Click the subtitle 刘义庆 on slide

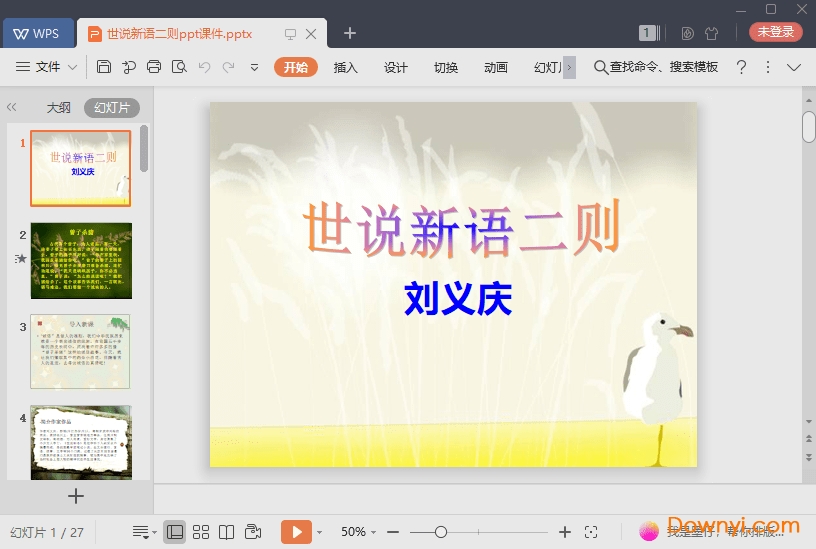pyautogui.click(x=458, y=298)
